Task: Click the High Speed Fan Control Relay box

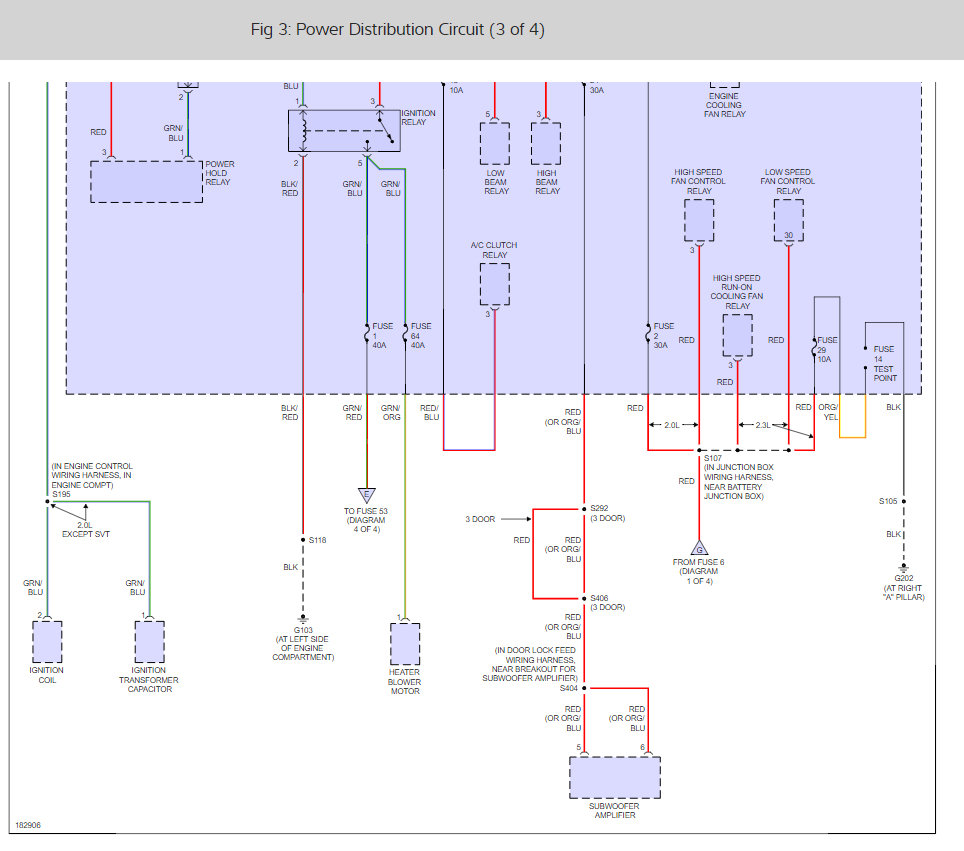Action: pyautogui.click(x=699, y=220)
